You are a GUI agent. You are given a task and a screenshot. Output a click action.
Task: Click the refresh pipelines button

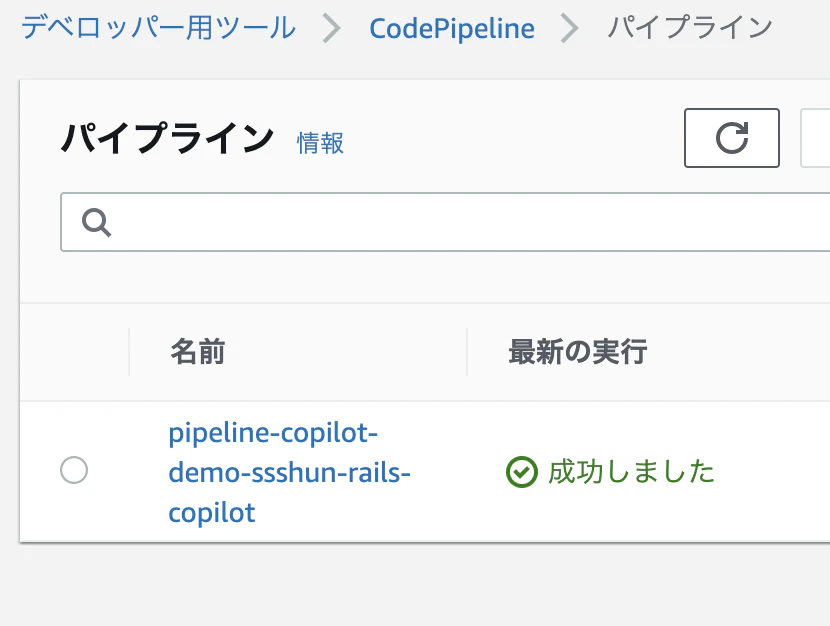(x=732, y=138)
